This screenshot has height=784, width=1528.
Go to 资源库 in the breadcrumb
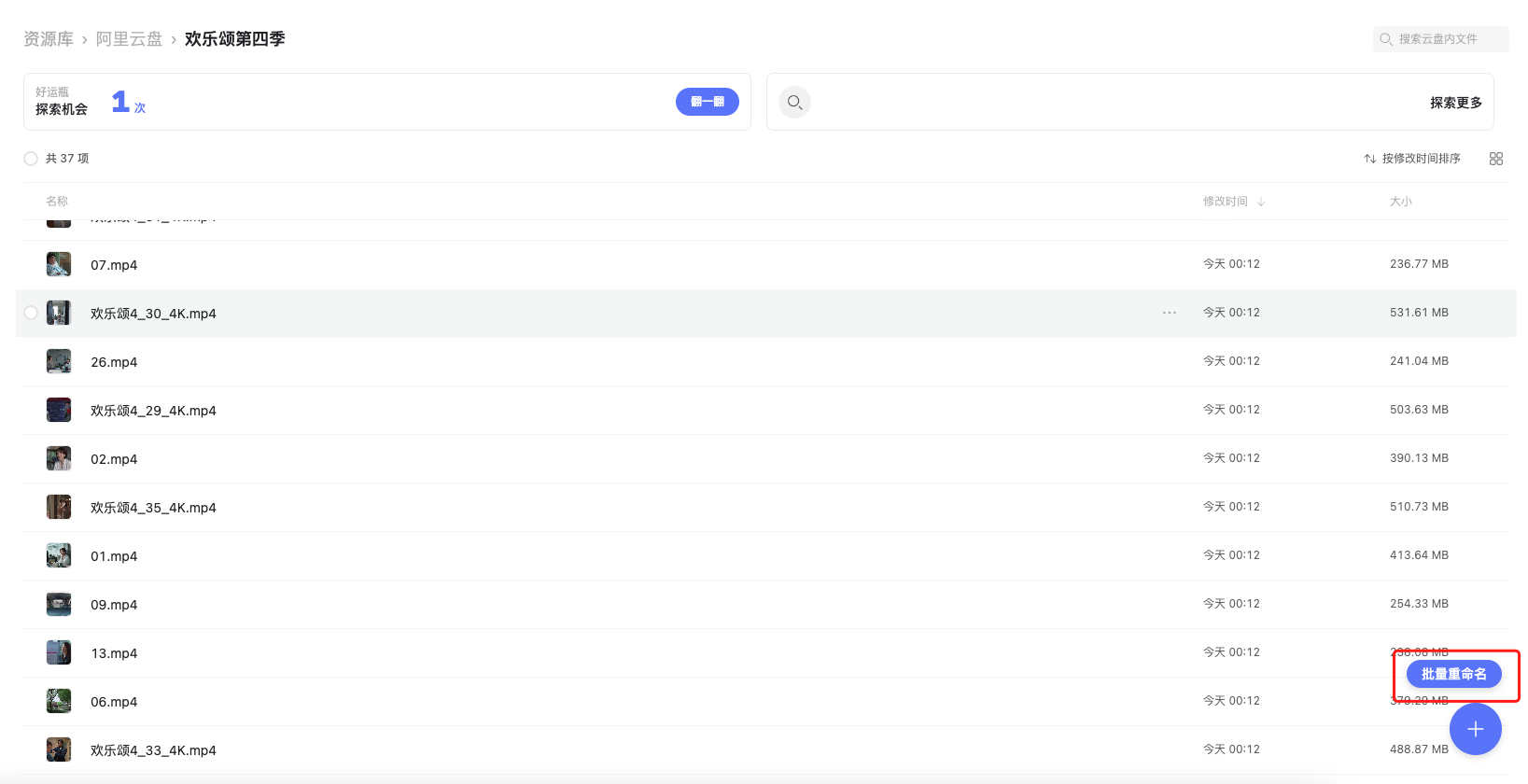(49, 39)
